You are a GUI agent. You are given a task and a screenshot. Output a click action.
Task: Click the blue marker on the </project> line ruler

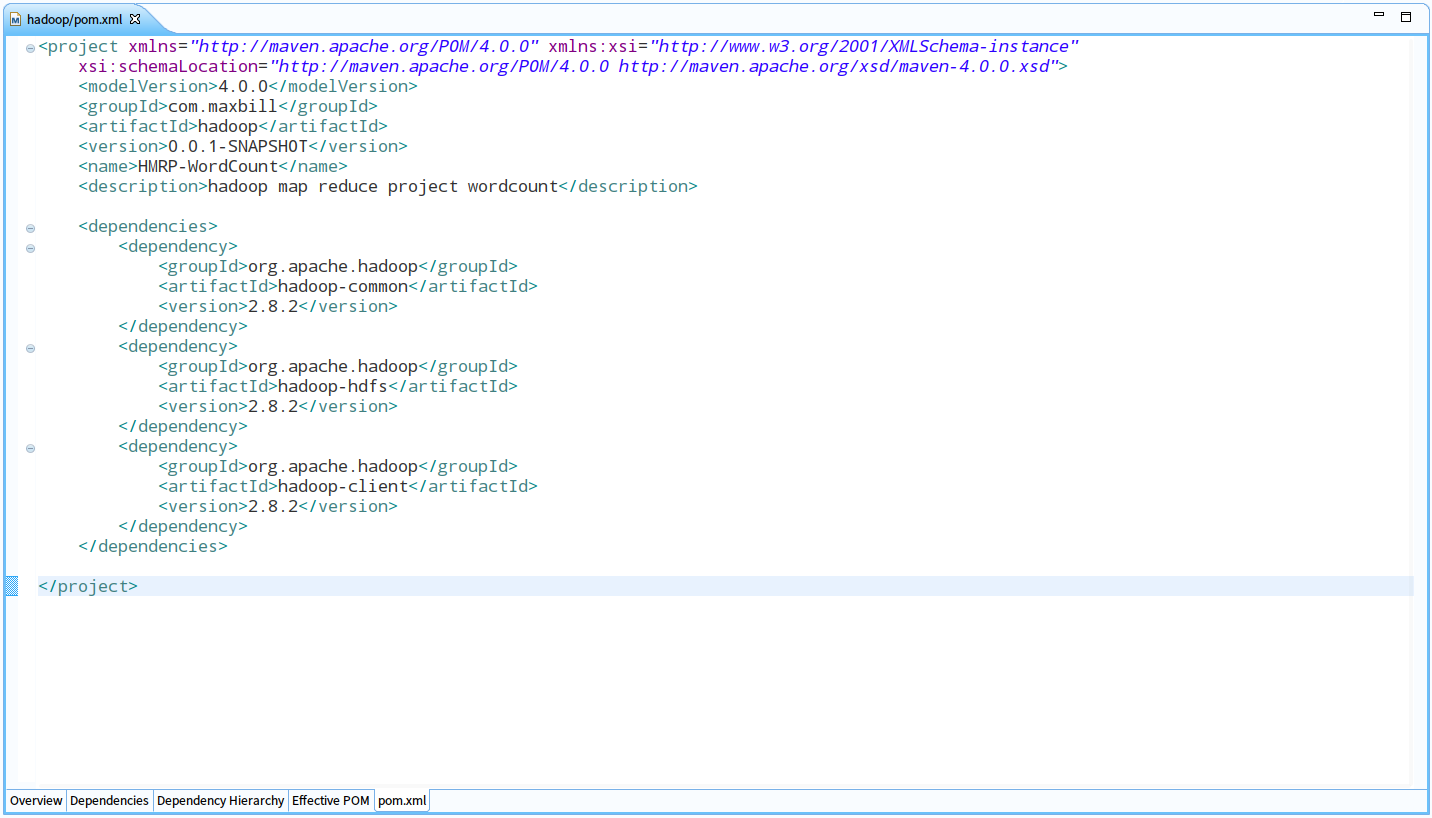pos(11,586)
